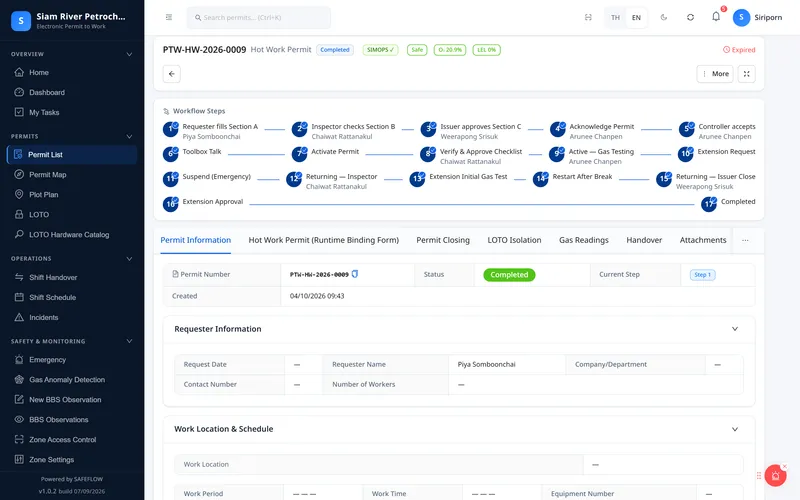Collapse Work Location & Schedule panel
800x500 pixels.
click(735, 429)
